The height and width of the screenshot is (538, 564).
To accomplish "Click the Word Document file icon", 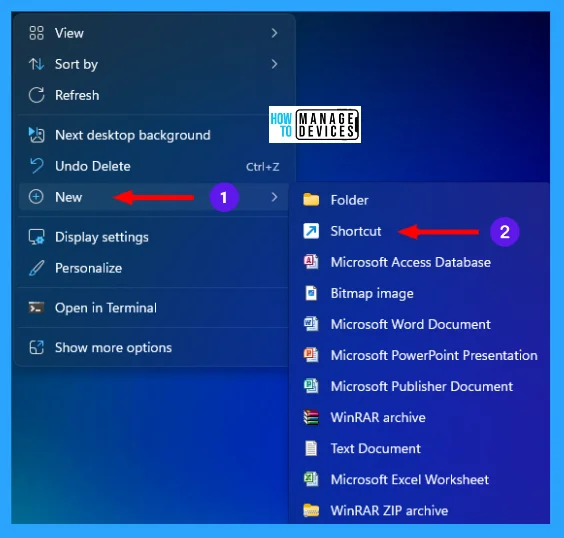I will [311, 324].
